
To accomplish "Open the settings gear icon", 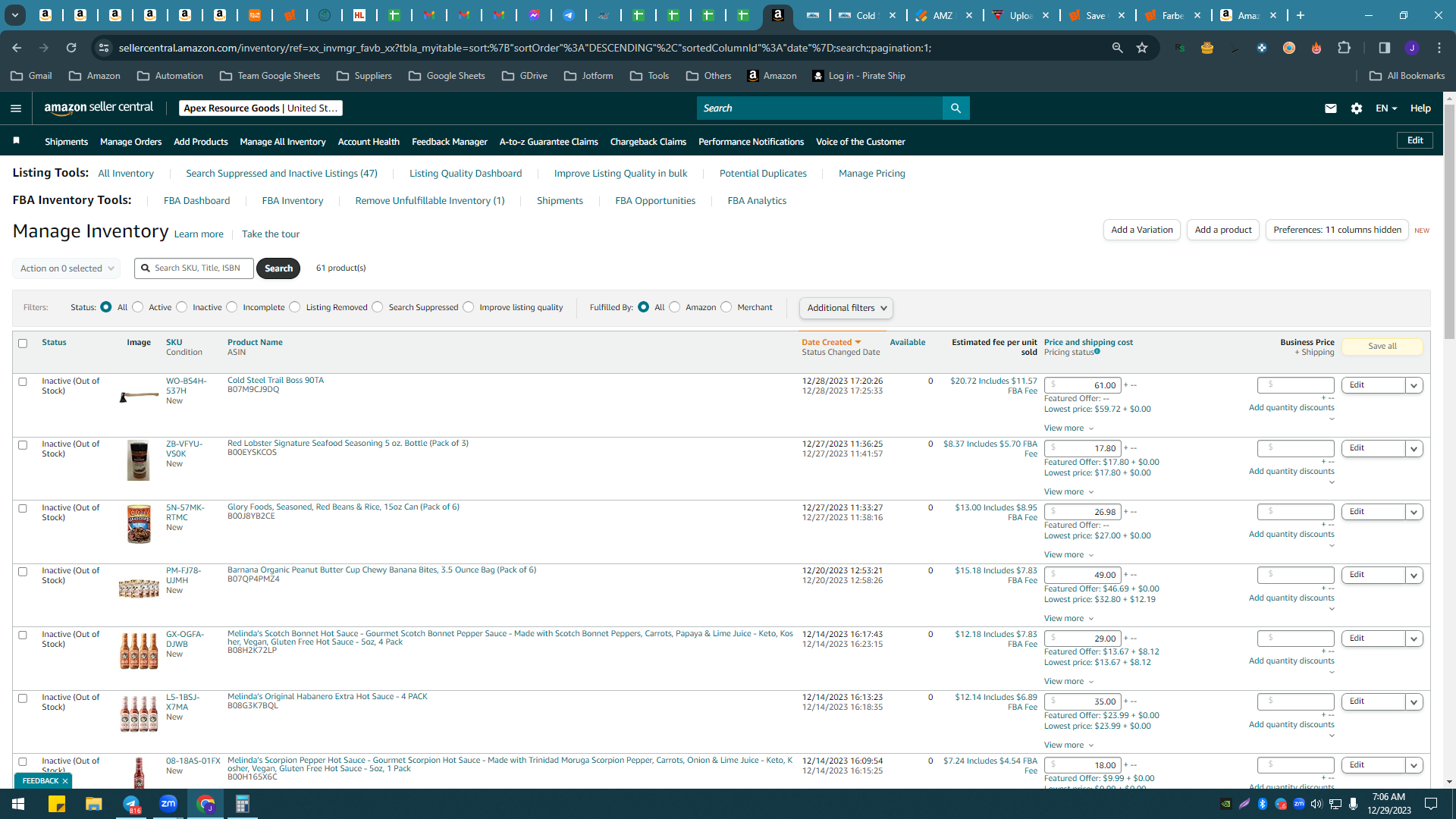I will (1357, 108).
